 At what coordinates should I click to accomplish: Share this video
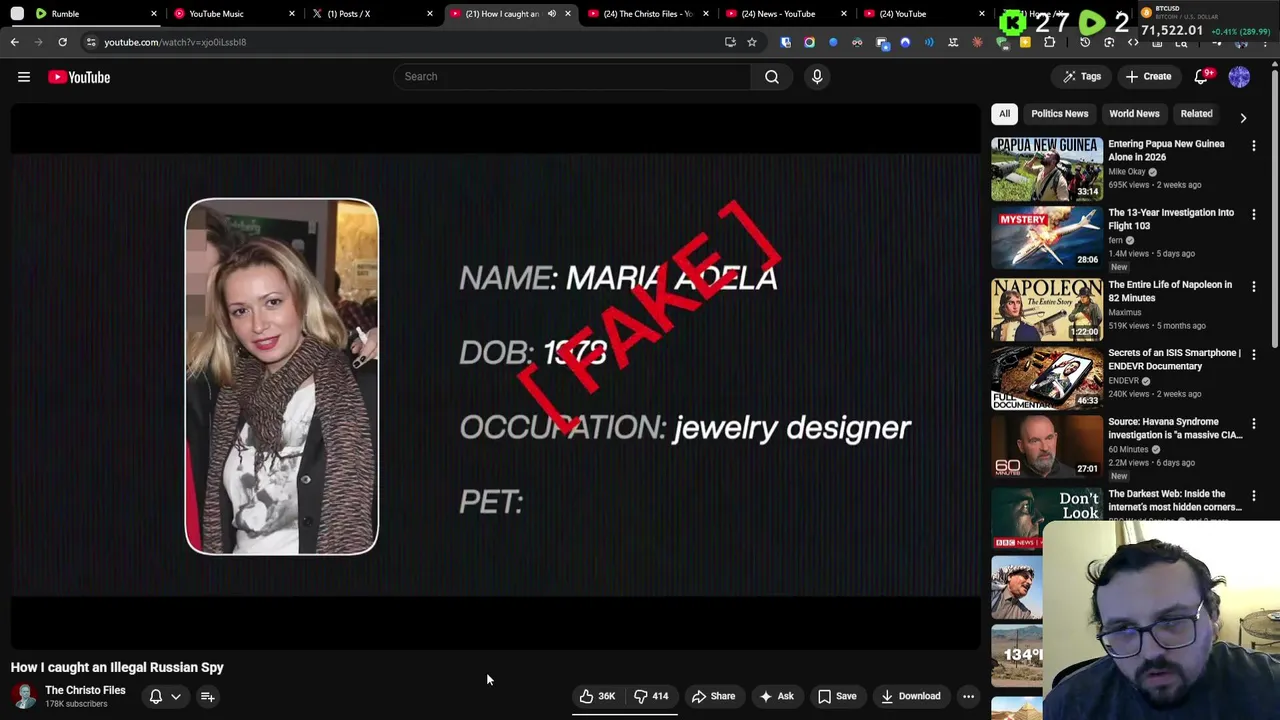point(713,696)
